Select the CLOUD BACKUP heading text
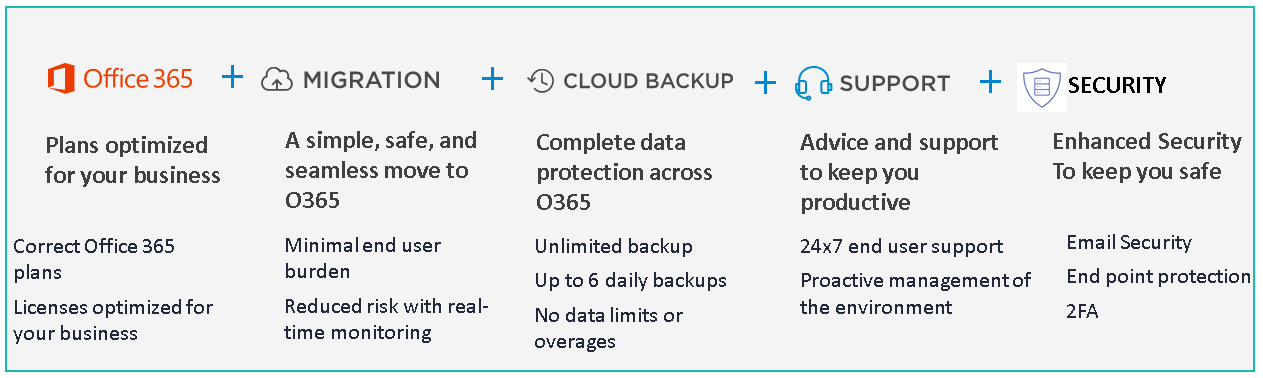 (648, 81)
